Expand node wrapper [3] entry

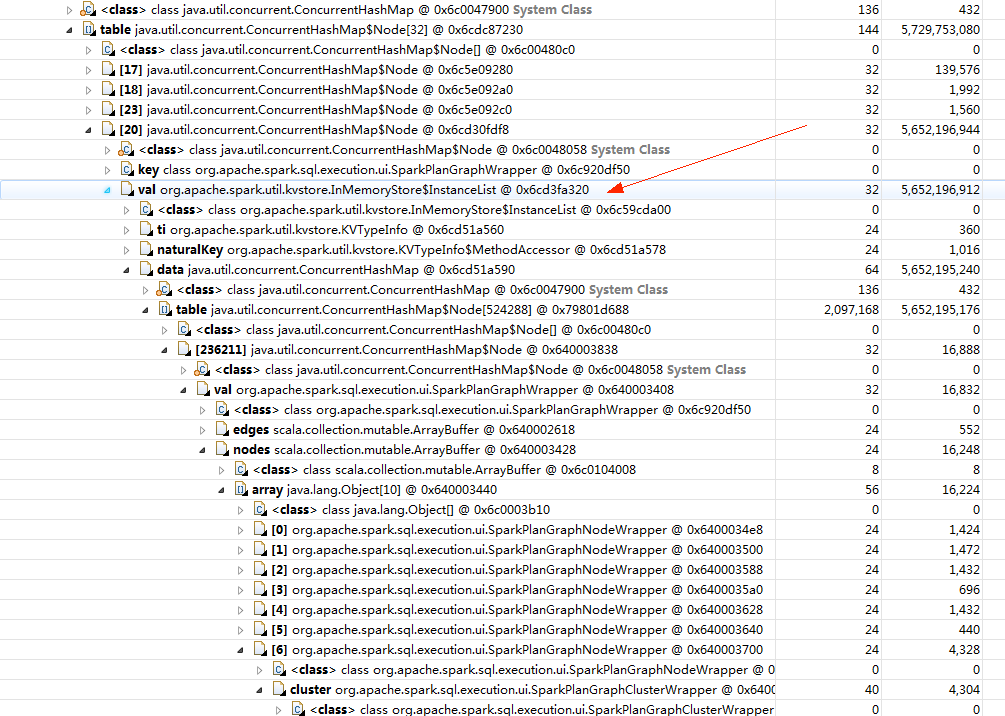click(x=240, y=590)
